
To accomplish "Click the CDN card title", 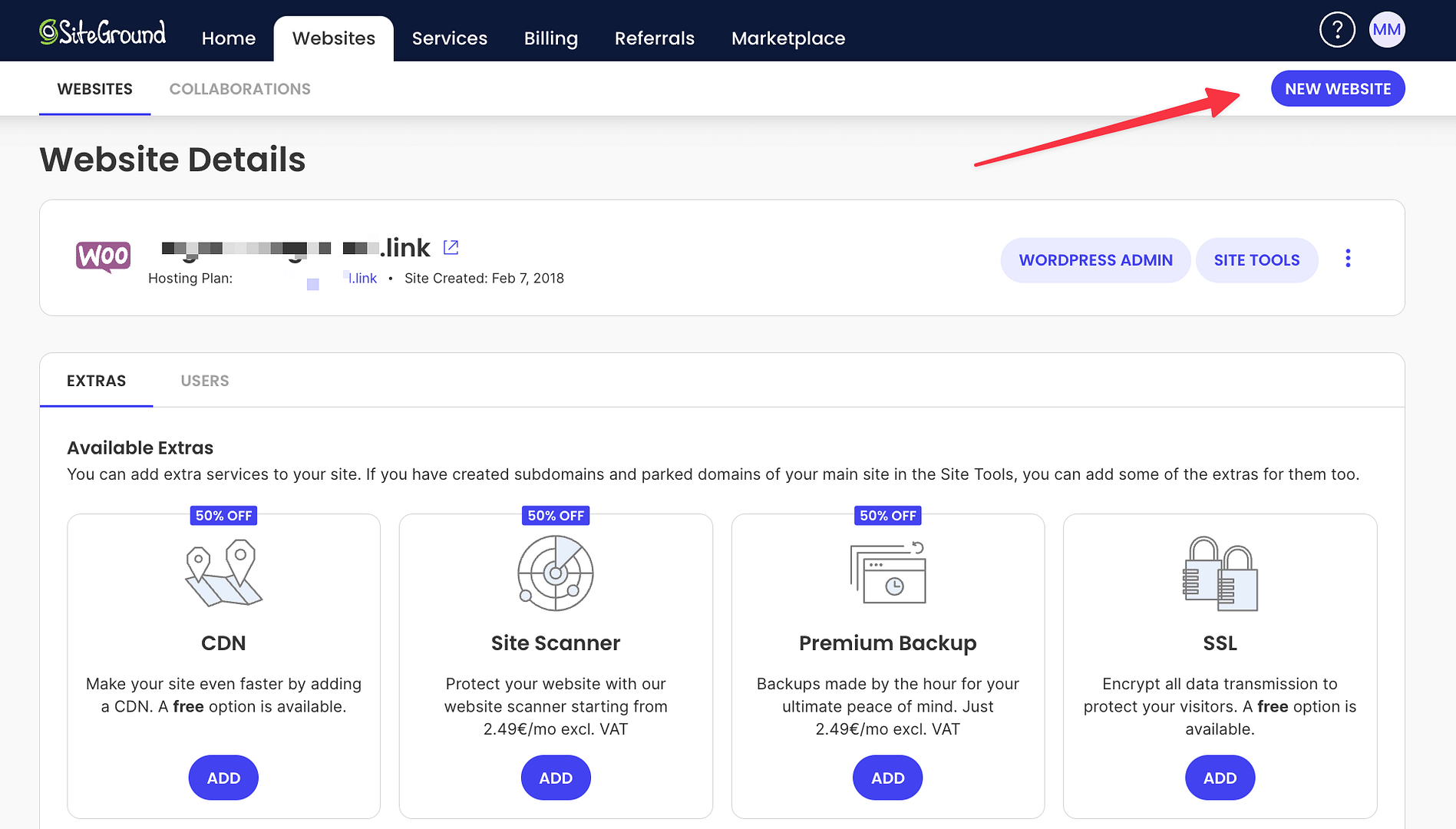I will pos(223,642).
